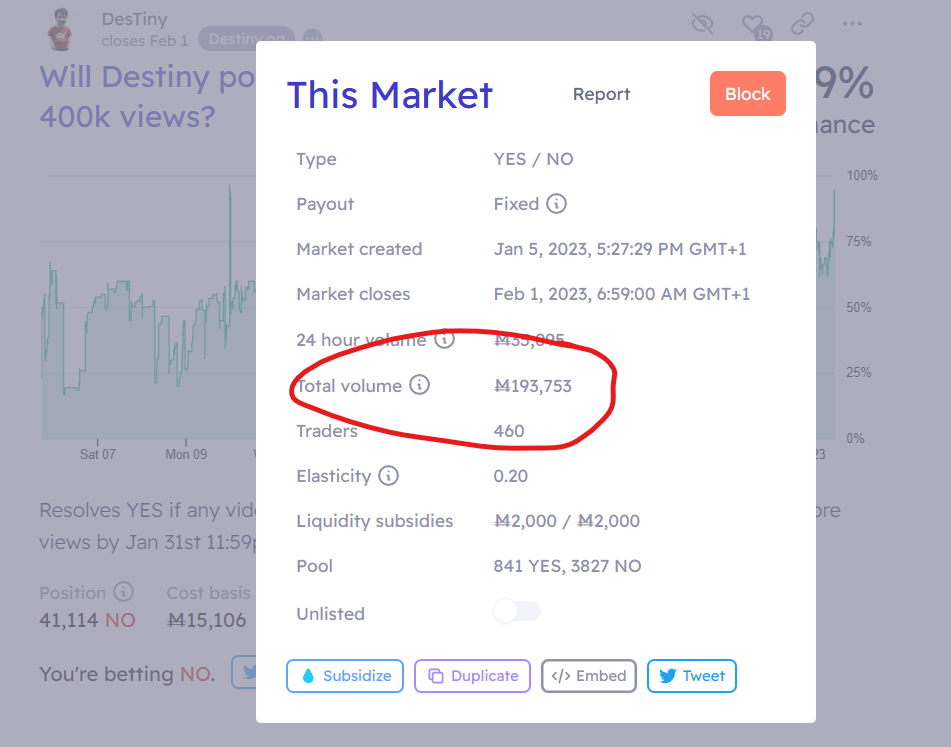The image size is (951, 747).
Task: Click the This Market heading
Action: tap(390, 95)
